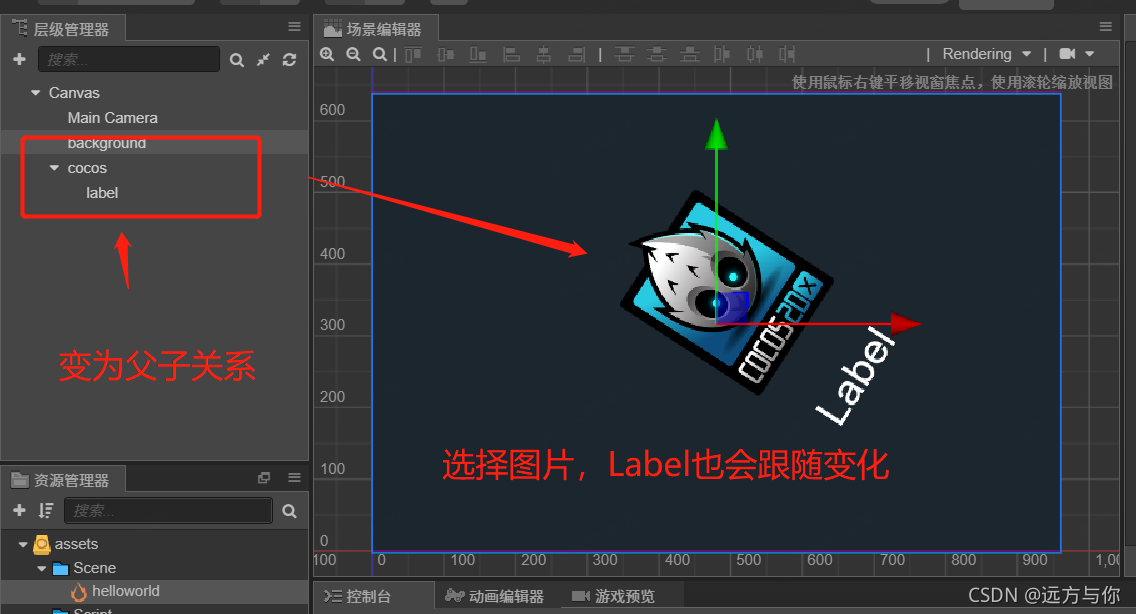The height and width of the screenshot is (614, 1136).
Task: Align right edges of selected nodes
Action: 577,54
